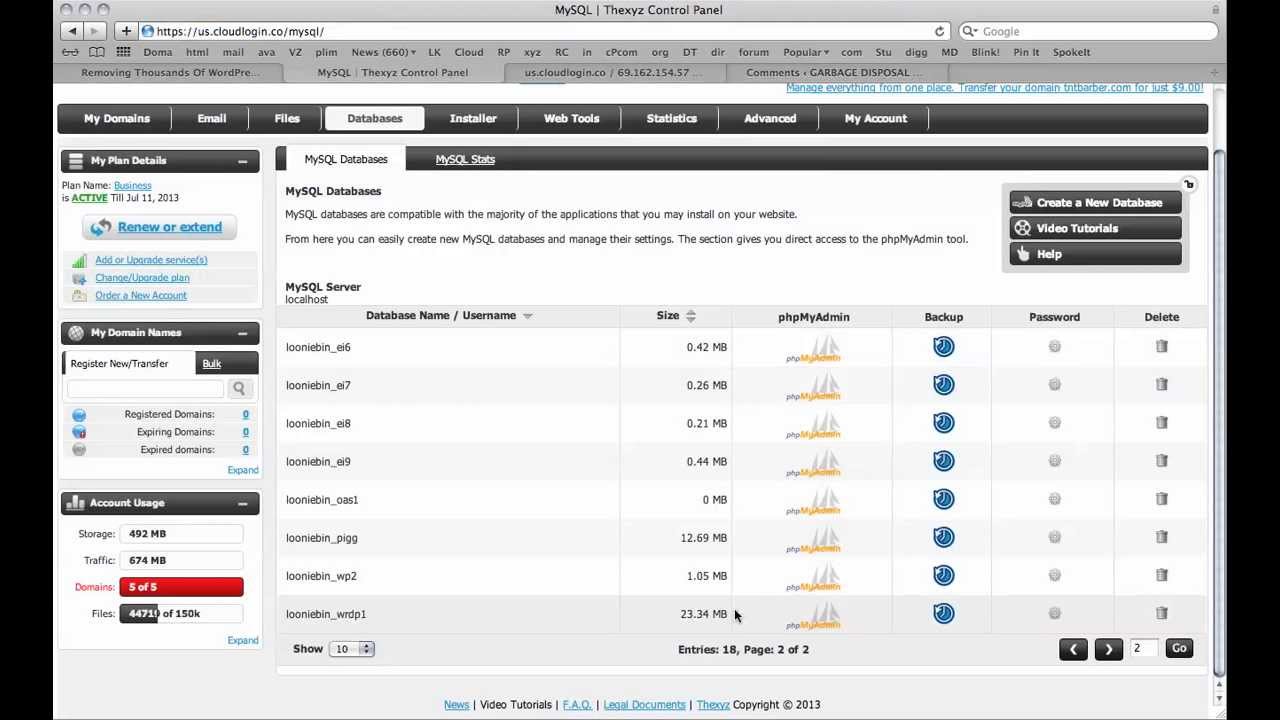Open the Popular bookmarks dropdown
This screenshot has width=1280, height=720.
pyautogui.click(x=805, y=52)
